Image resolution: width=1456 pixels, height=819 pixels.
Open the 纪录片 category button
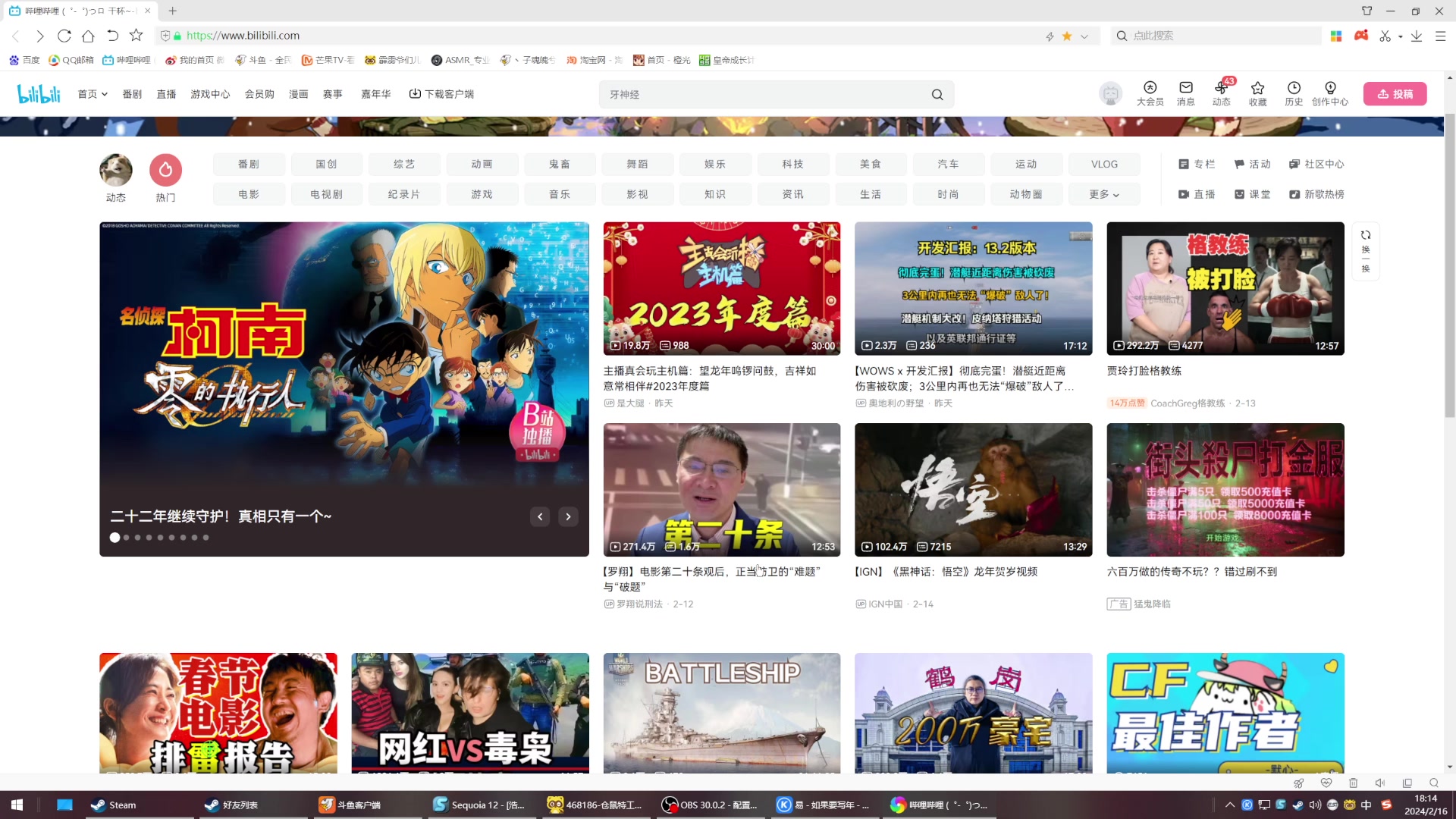click(x=404, y=194)
